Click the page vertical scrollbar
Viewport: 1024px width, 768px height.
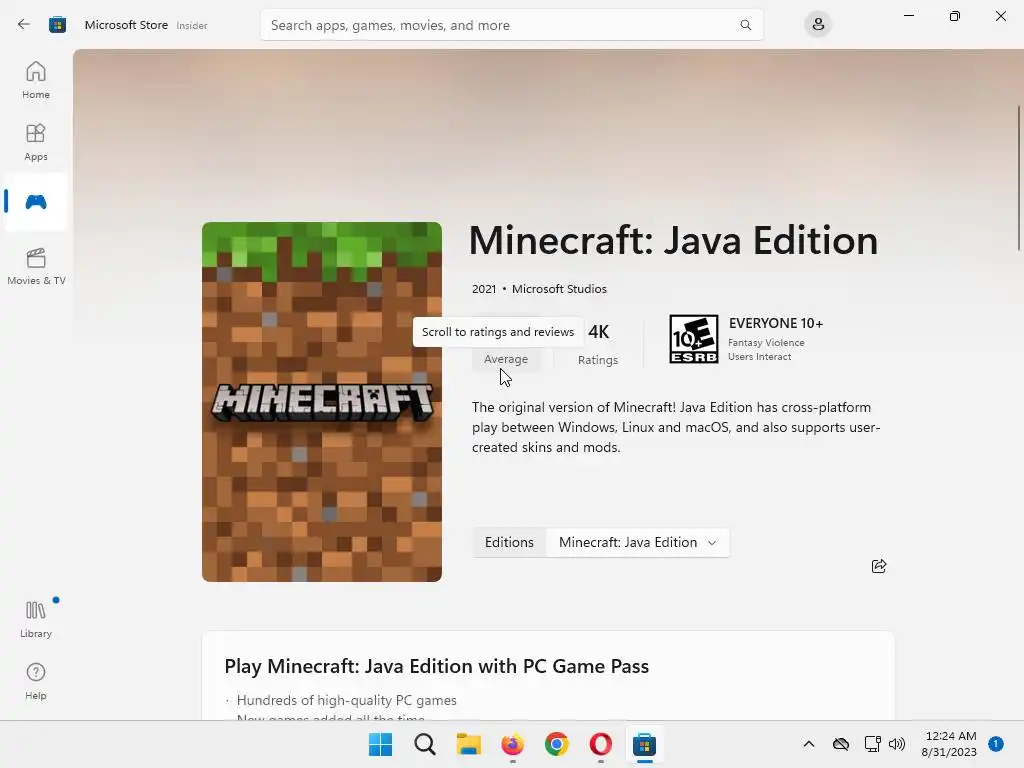[1019, 178]
